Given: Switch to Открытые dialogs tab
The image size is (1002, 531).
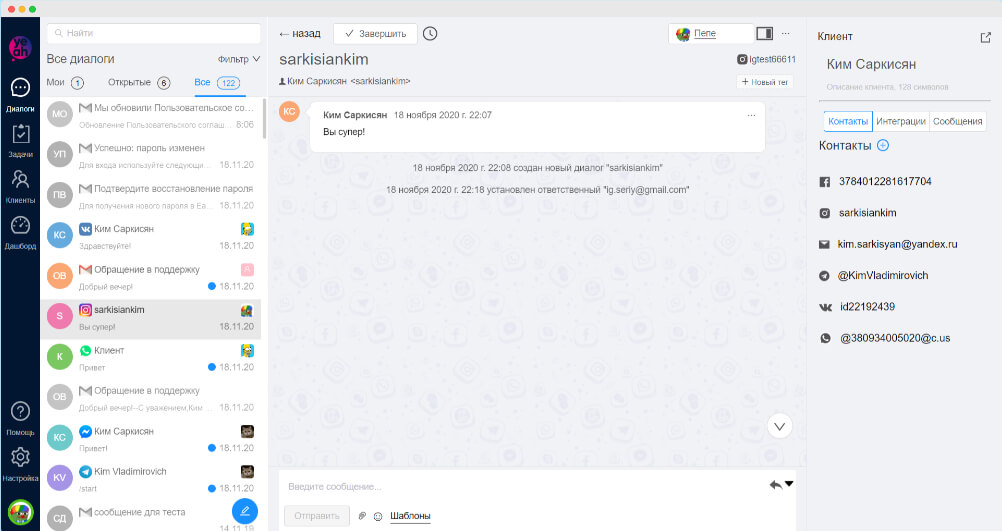Looking at the screenshot, I should click(x=139, y=82).
